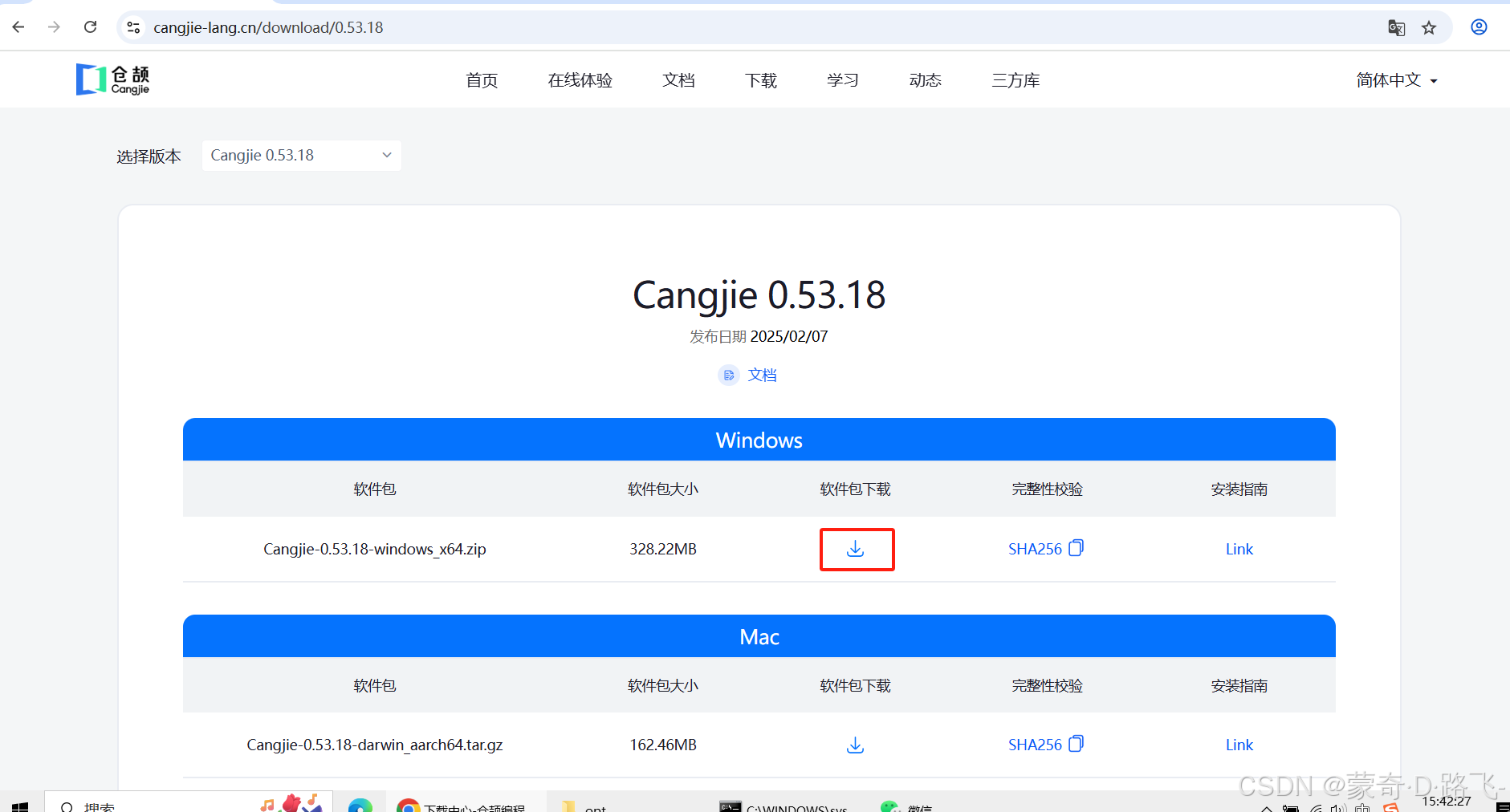Open the opt folder taskbar item

point(584,806)
